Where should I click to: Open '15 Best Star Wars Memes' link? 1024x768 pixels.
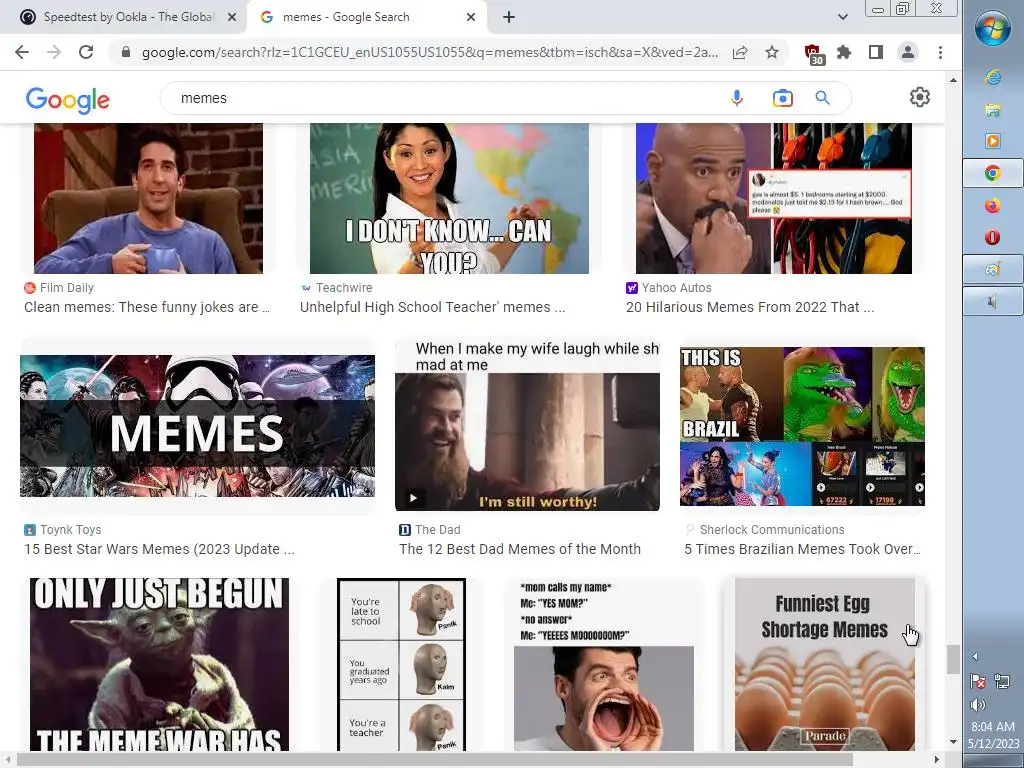coord(159,549)
